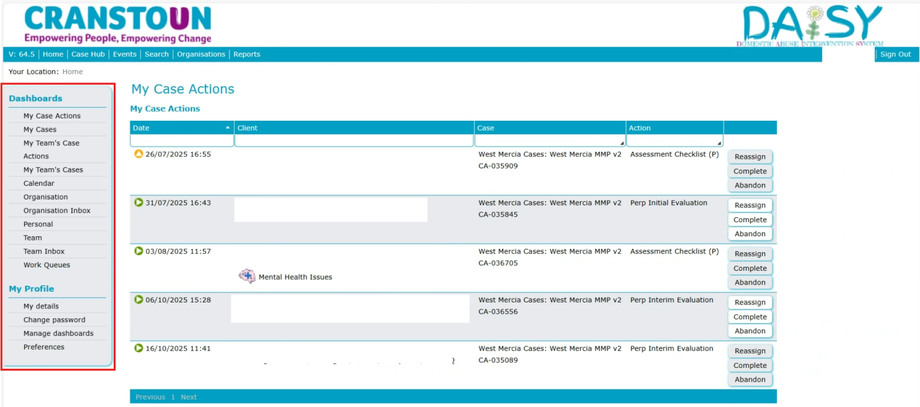
Task: Abandon the CA-036556 Perp Interim Evaluation
Action: 750,331
